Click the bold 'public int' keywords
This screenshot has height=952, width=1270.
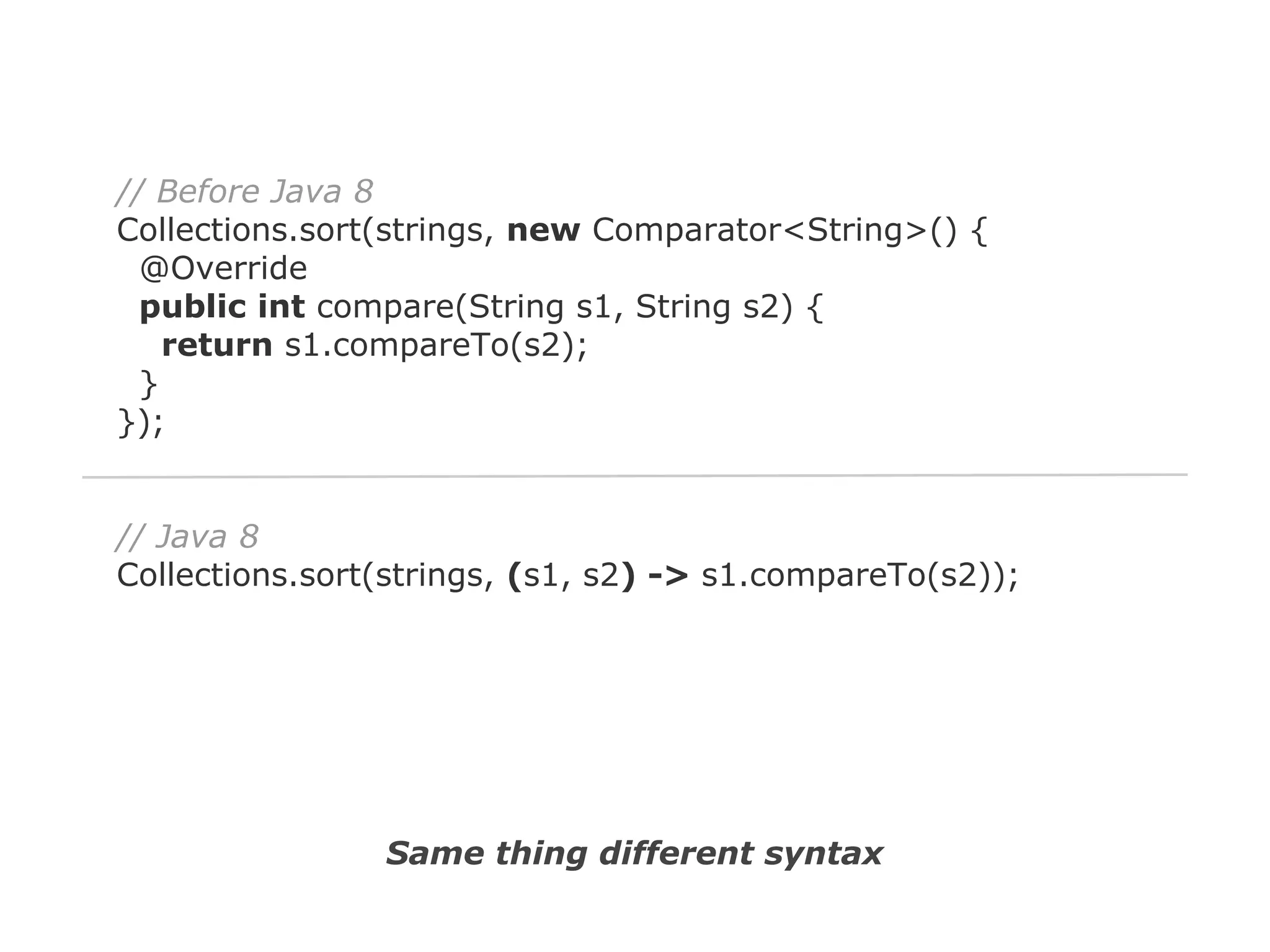coord(222,307)
